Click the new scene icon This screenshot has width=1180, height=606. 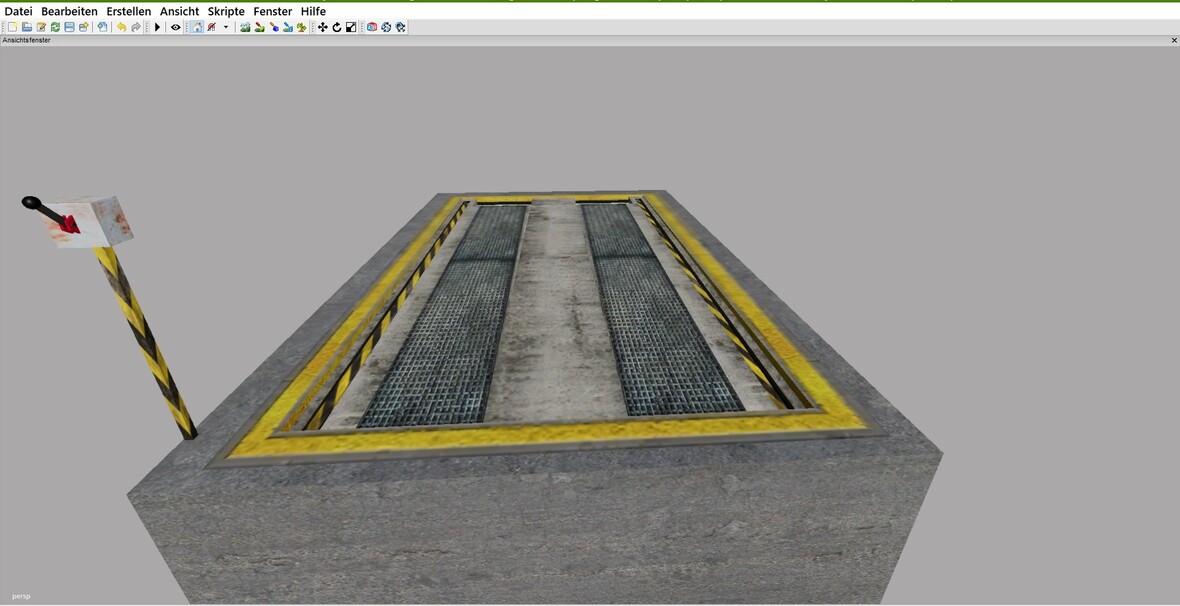12,27
